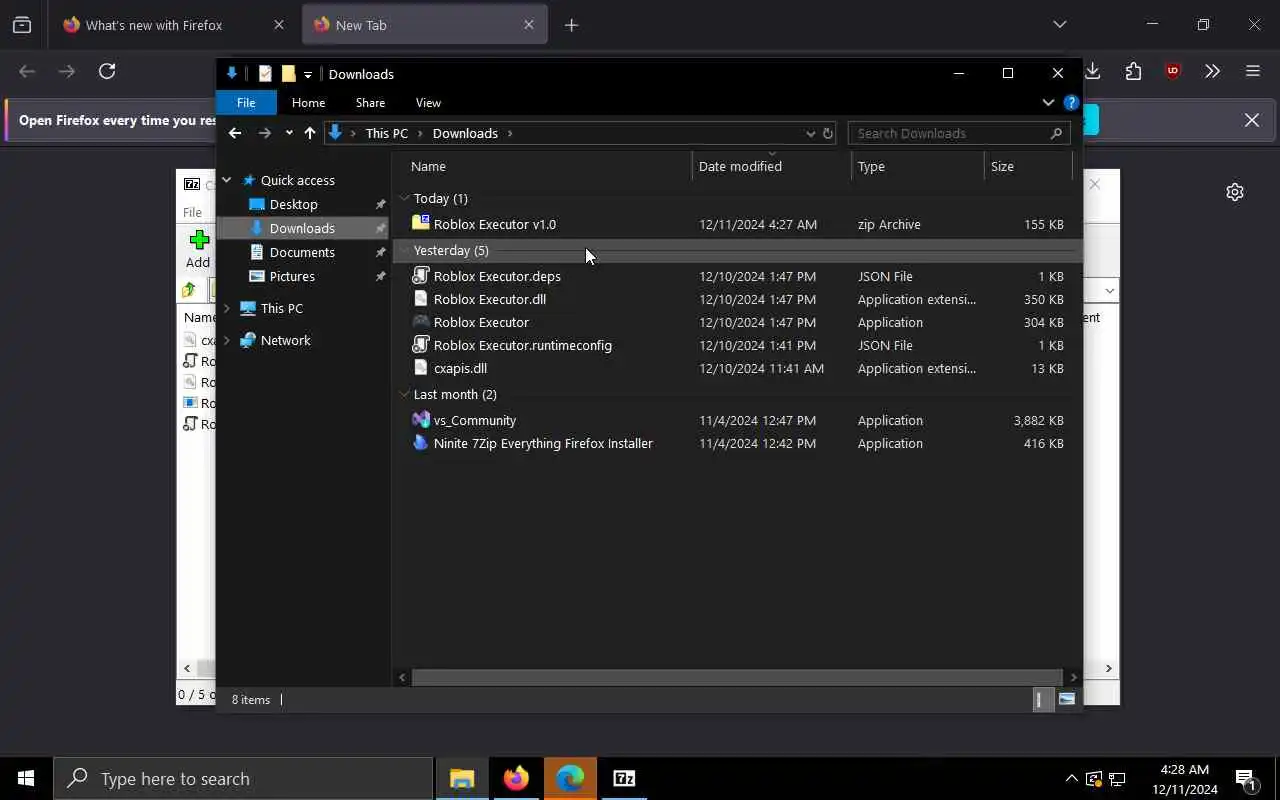Click the Explorer Forward arrow
Image resolution: width=1280 pixels, height=800 pixels.
(x=264, y=133)
